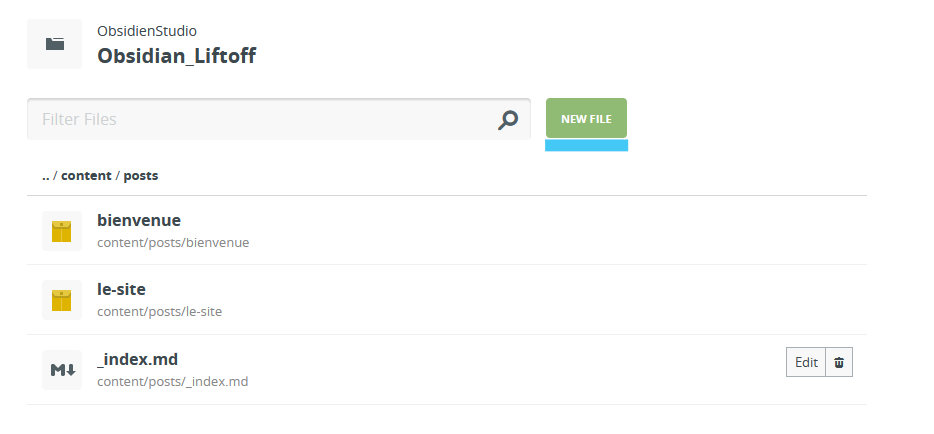Edit the _index.md file
Viewport: 934px width, 434px height.
point(806,362)
